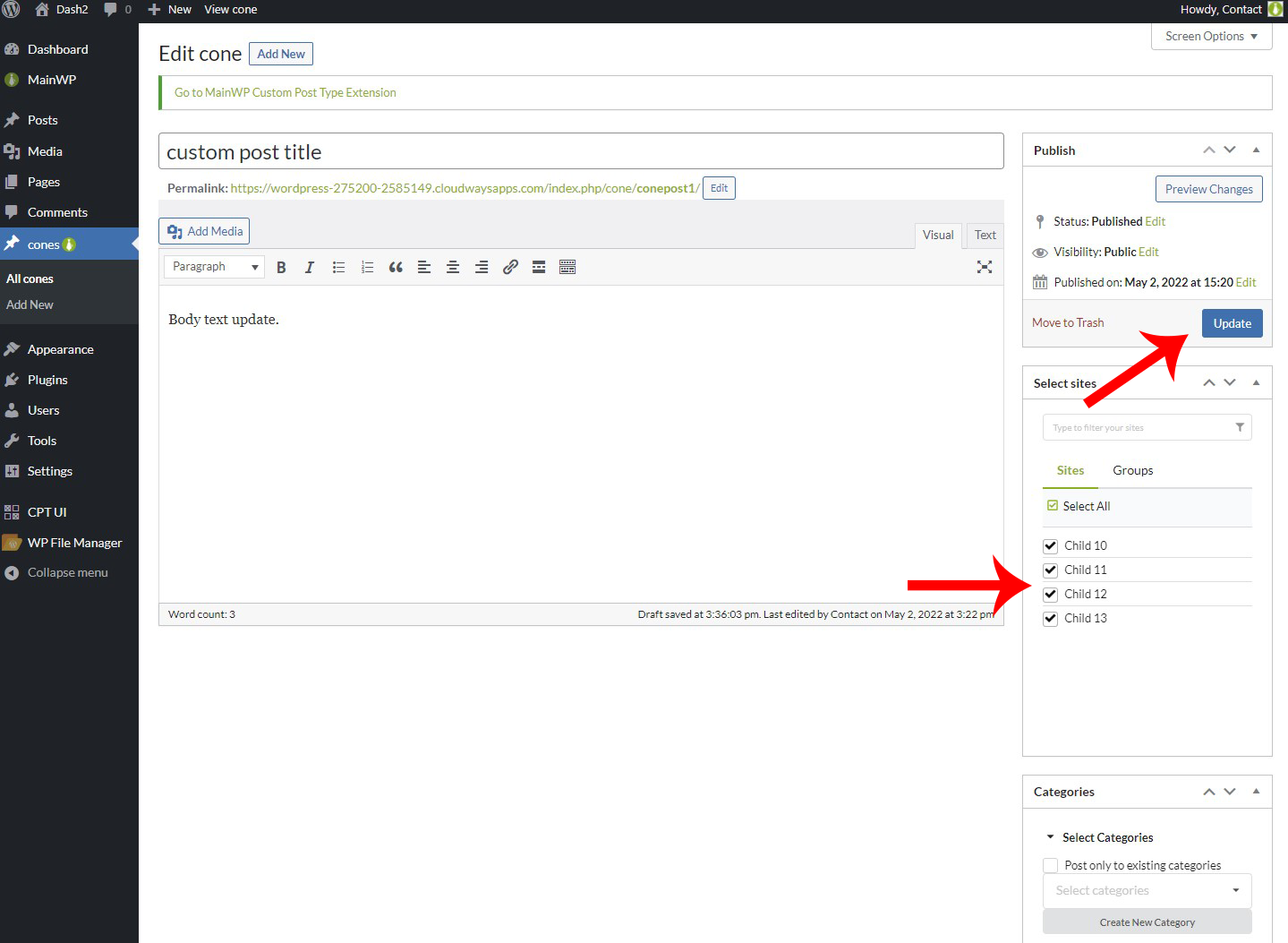Switch to the Groups tab
Screen dimensions: 1288x943
tap(1132, 470)
